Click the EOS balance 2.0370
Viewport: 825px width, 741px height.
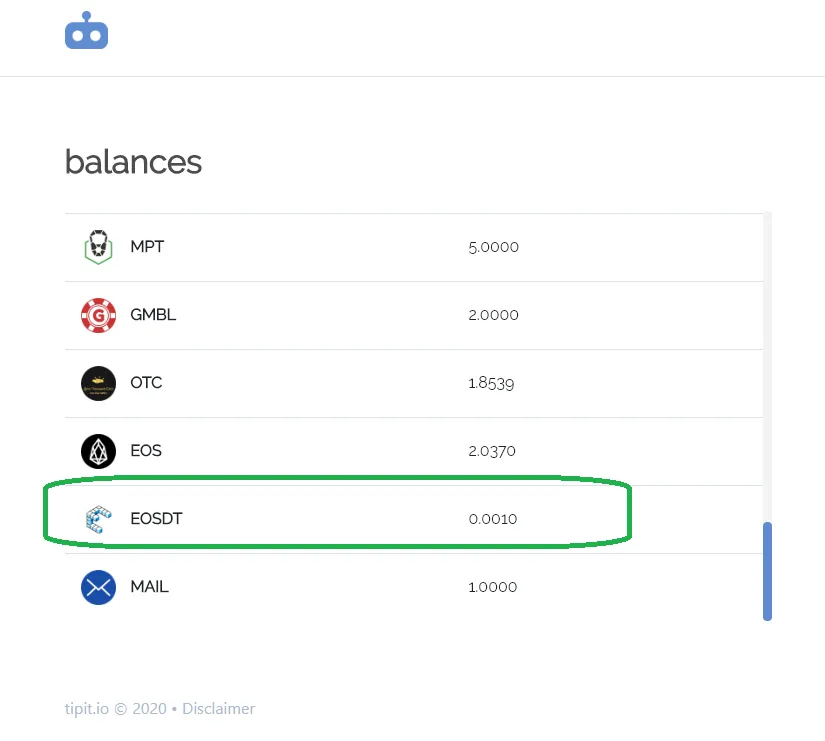coord(492,451)
